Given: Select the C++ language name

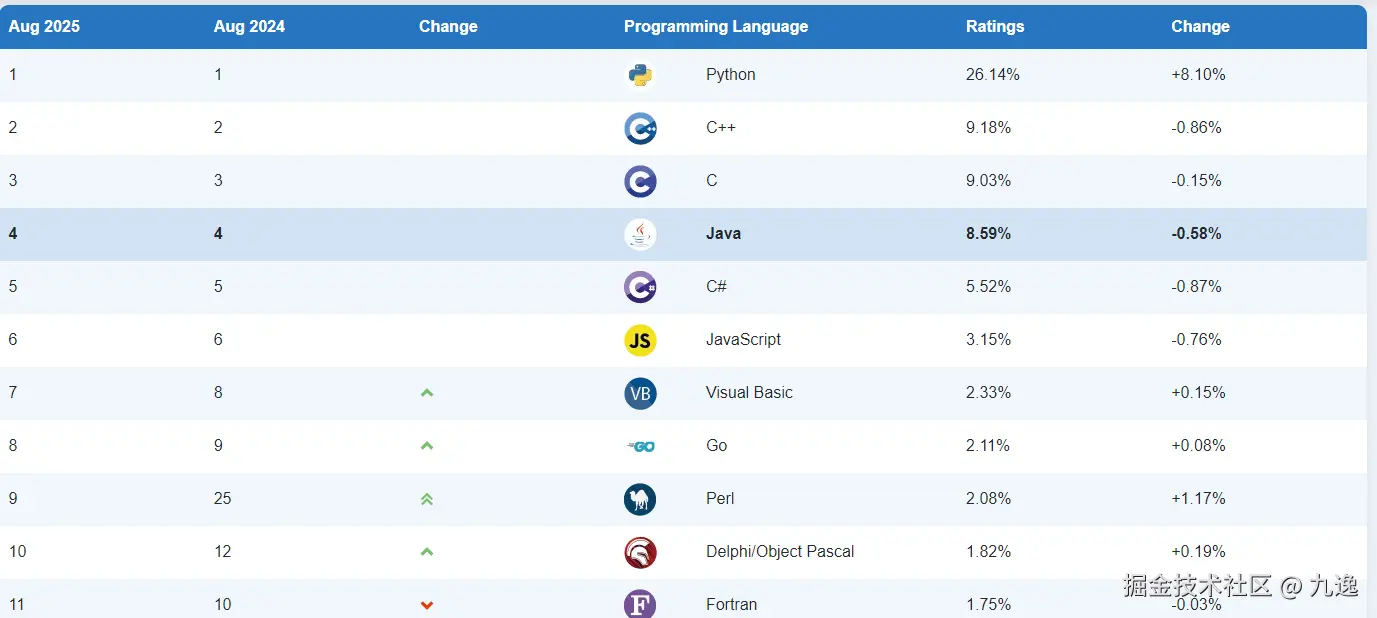Looking at the screenshot, I should click(721, 128).
